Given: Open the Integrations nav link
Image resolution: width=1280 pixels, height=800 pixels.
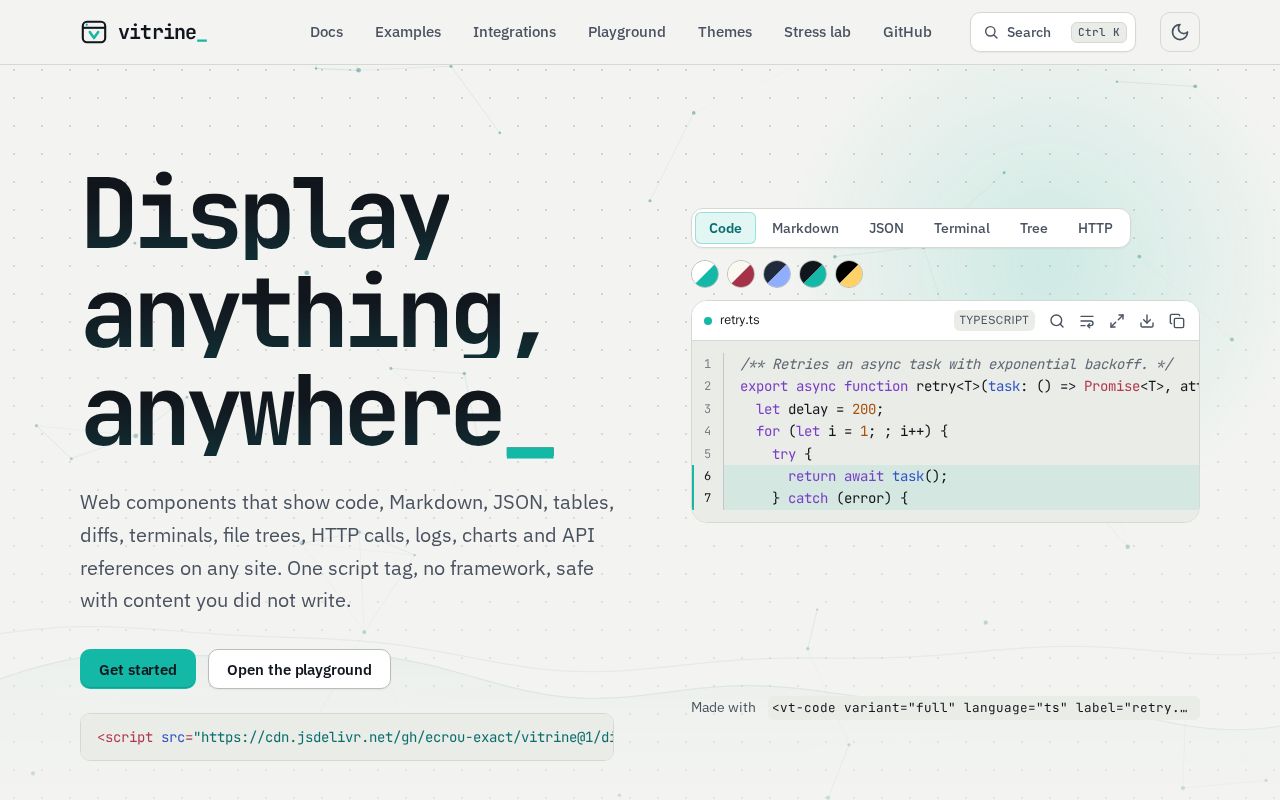Looking at the screenshot, I should pos(514,32).
